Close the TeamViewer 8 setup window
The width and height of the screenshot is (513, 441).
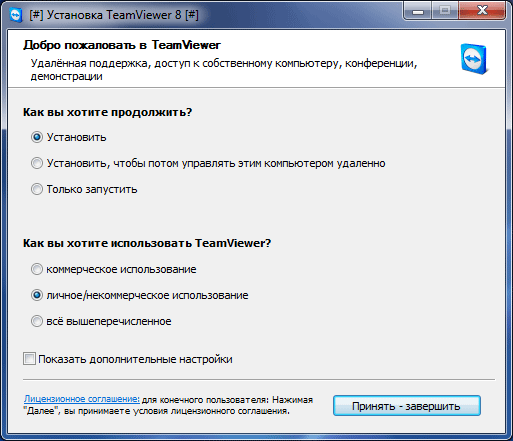click(x=482, y=11)
